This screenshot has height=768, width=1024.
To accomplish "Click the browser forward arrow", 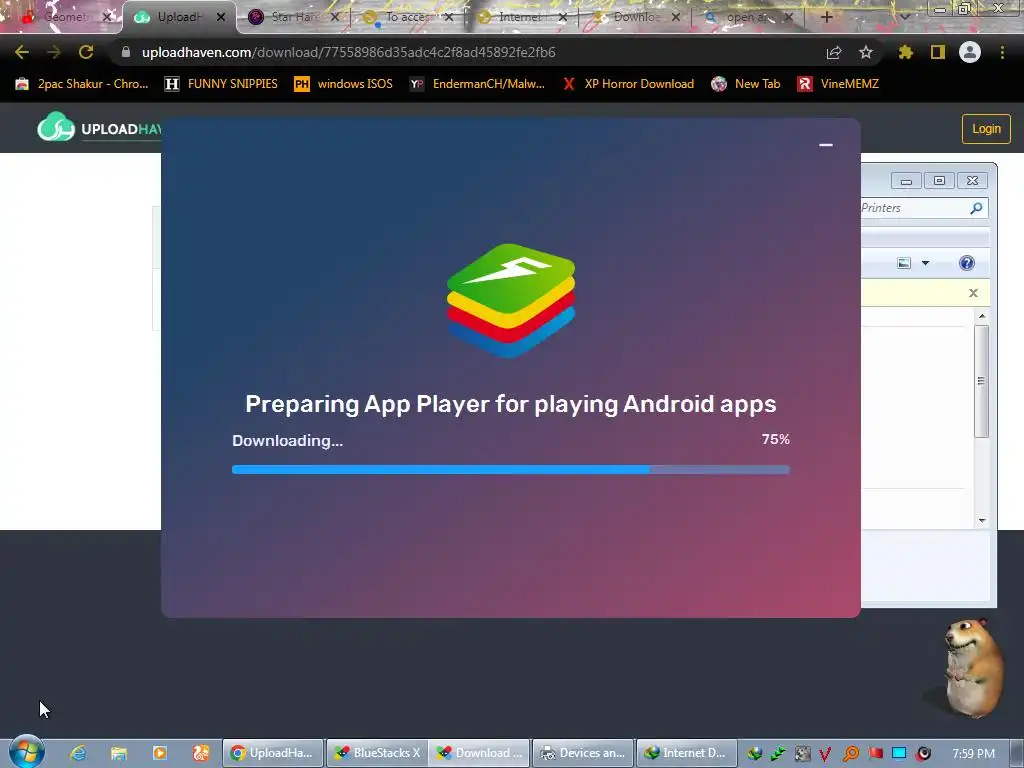I will pyautogui.click(x=54, y=52).
